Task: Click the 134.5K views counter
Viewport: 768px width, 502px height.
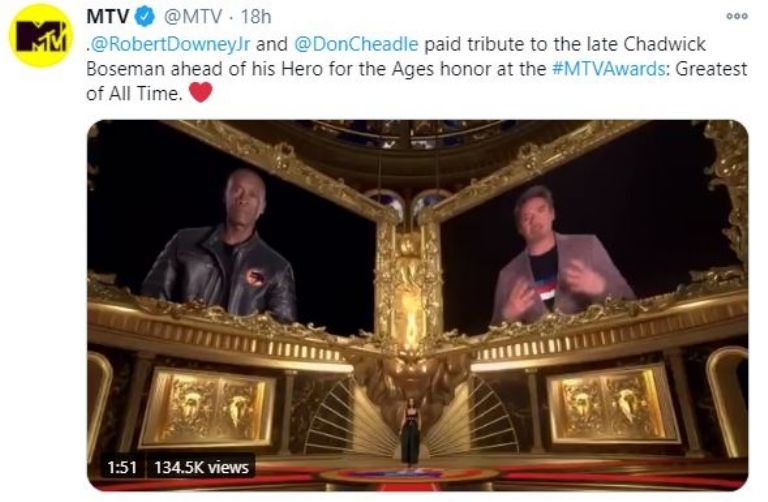Action: click(x=201, y=467)
